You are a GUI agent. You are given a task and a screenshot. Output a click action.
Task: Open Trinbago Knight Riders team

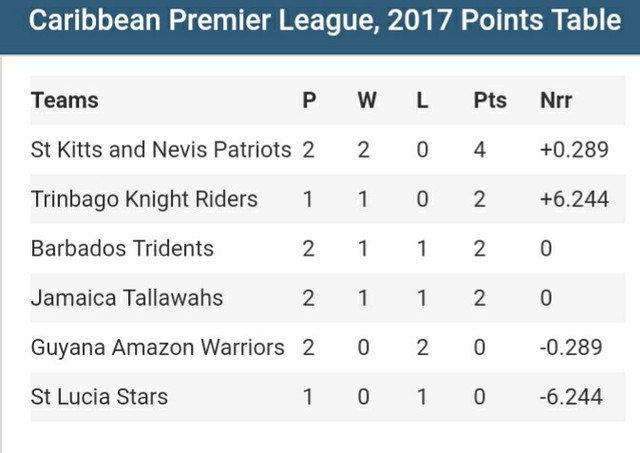coord(144,199)
